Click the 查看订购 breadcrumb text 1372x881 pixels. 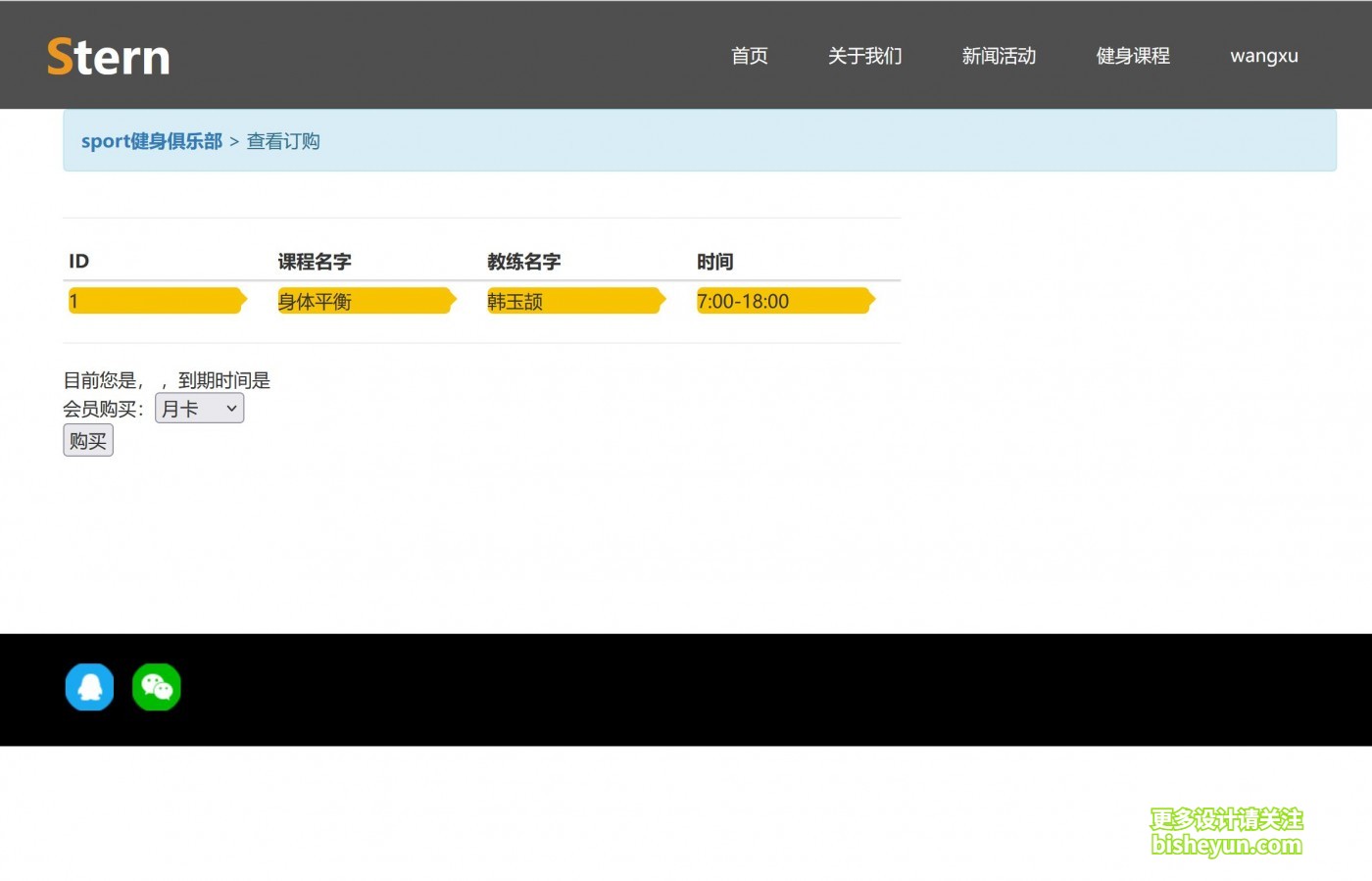[283, 141]
